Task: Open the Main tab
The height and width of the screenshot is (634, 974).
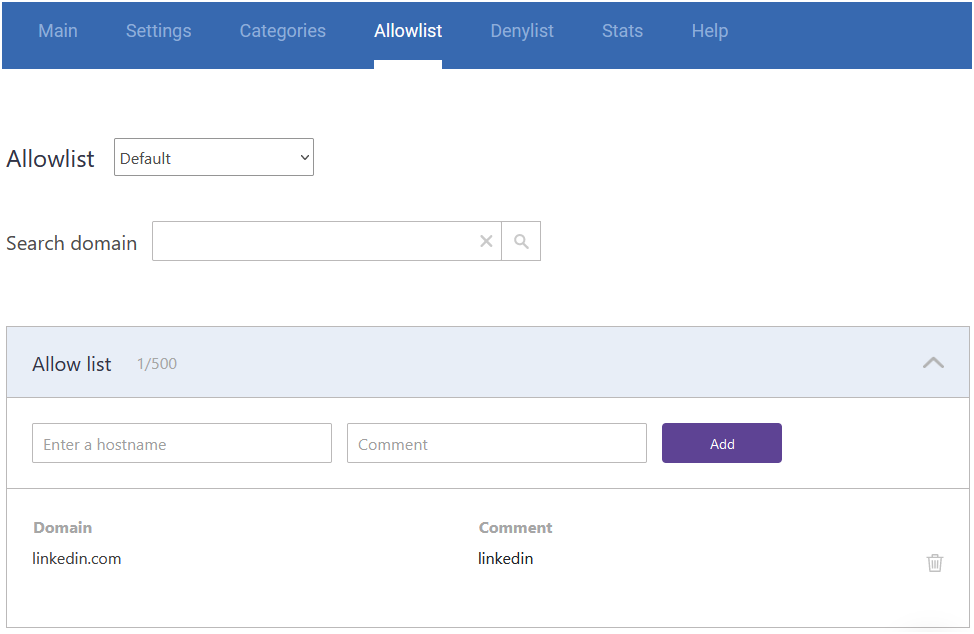Action: click(58, 31)
